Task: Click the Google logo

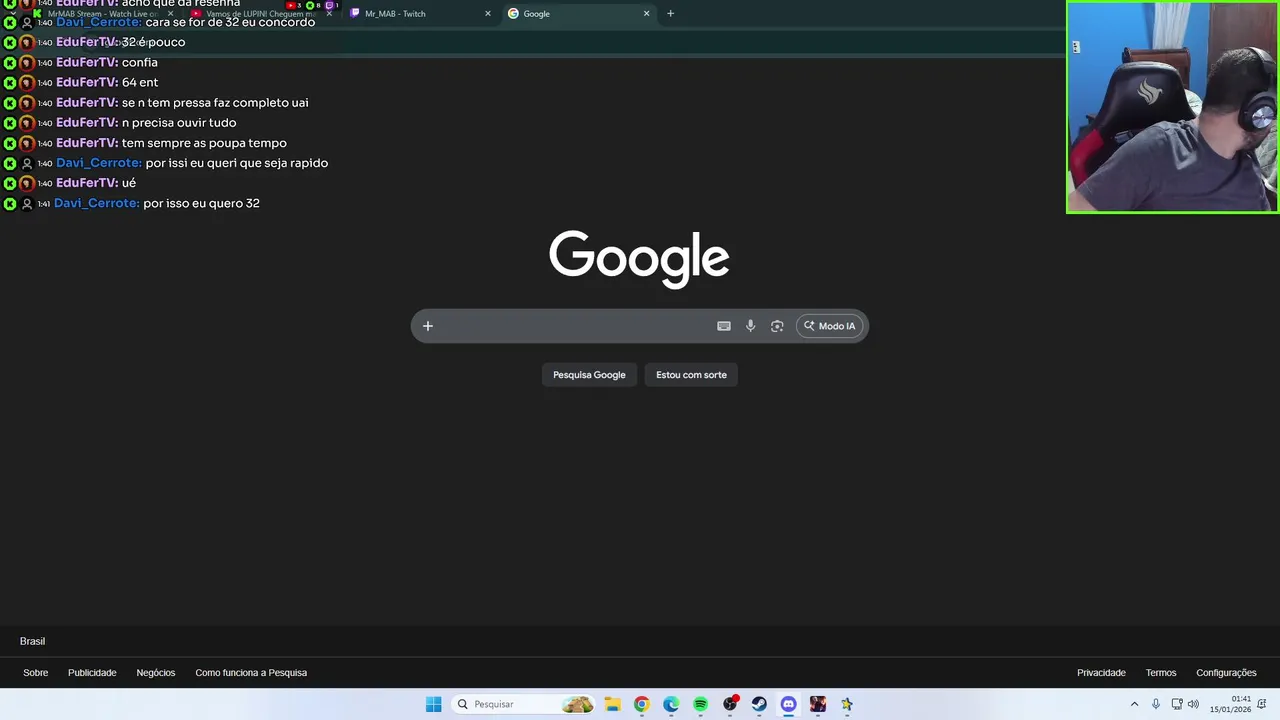Action: [x=639, y=259]
